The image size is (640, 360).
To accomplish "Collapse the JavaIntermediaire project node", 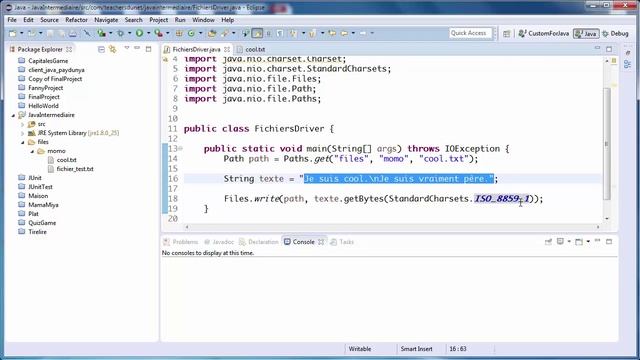I will pyautogui.click(x=13, y=115).
